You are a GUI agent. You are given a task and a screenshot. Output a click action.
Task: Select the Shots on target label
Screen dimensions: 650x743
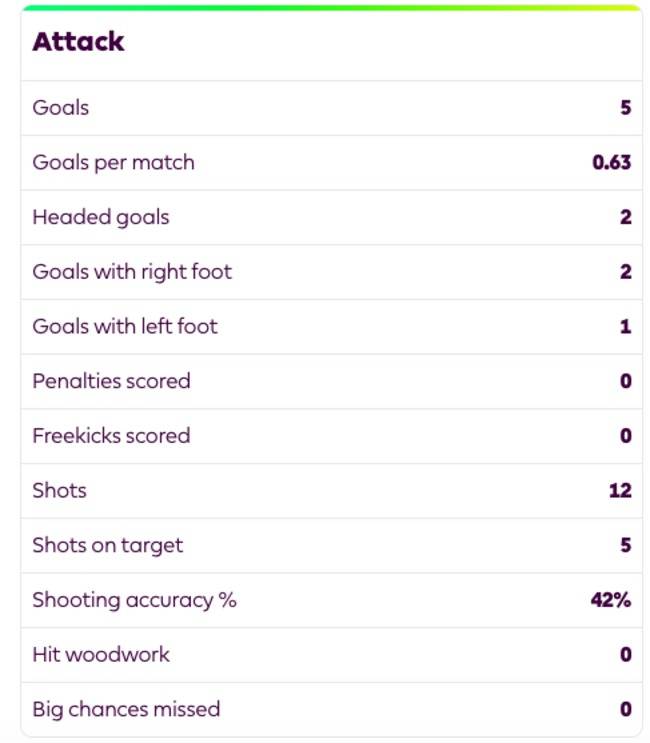point(108,545)
